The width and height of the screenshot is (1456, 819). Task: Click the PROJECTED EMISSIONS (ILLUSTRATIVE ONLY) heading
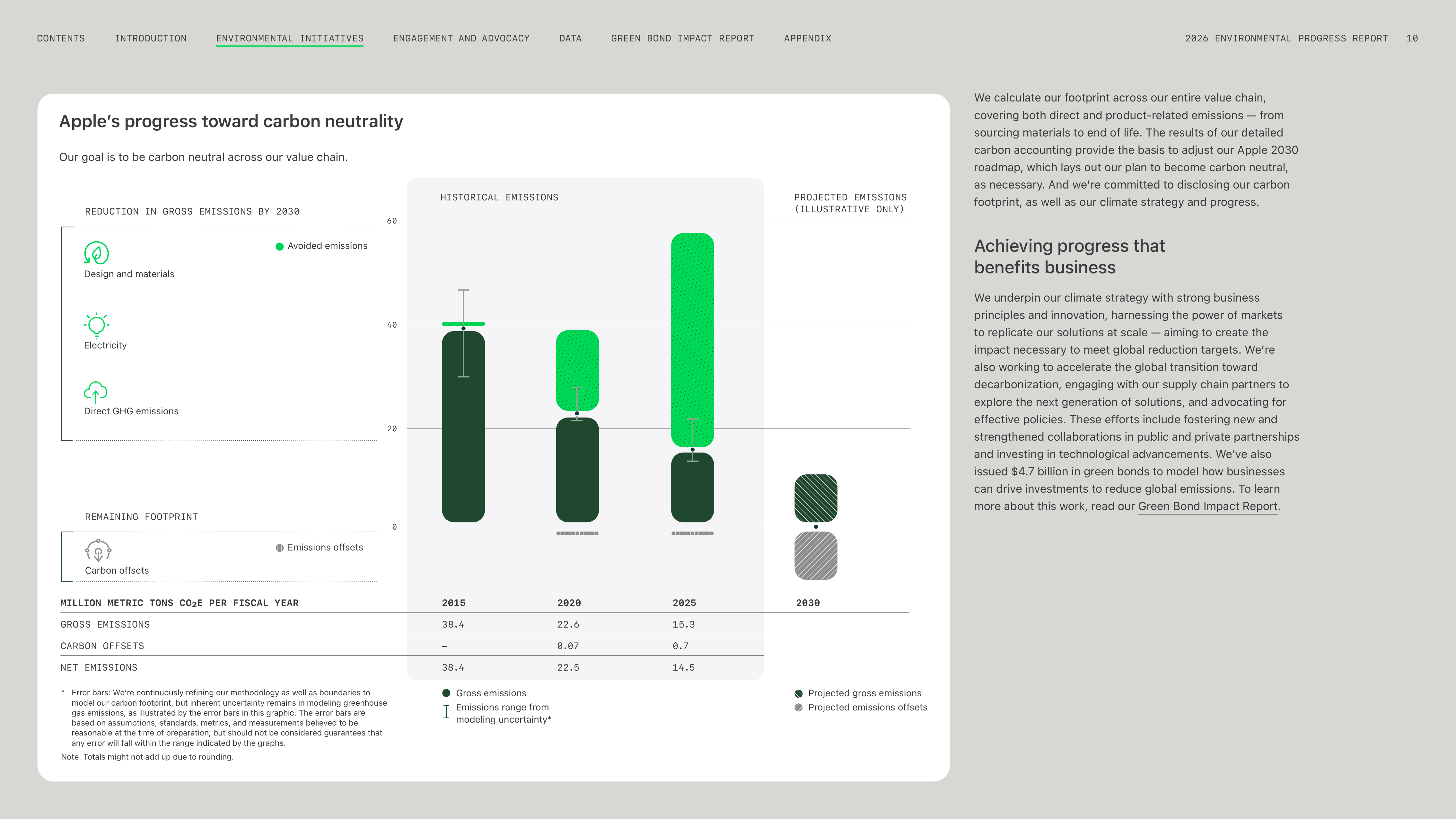click(850, 204)
